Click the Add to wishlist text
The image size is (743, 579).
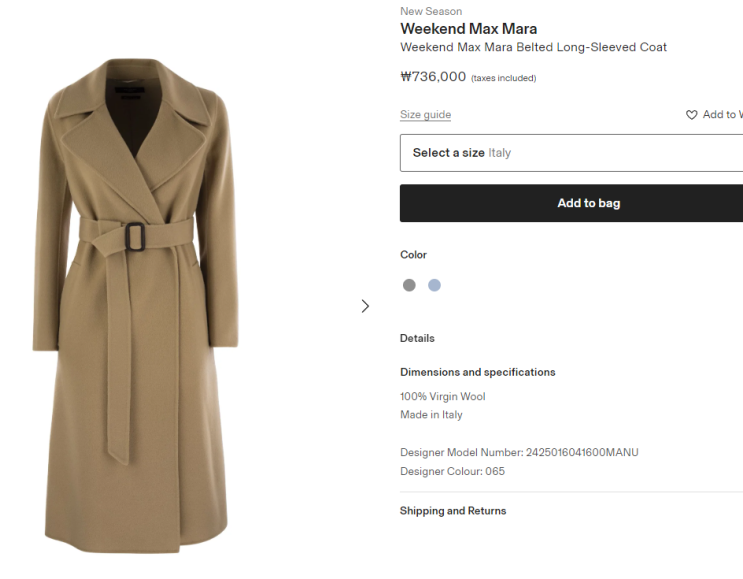pyautogui.click(x=722, y=115)
